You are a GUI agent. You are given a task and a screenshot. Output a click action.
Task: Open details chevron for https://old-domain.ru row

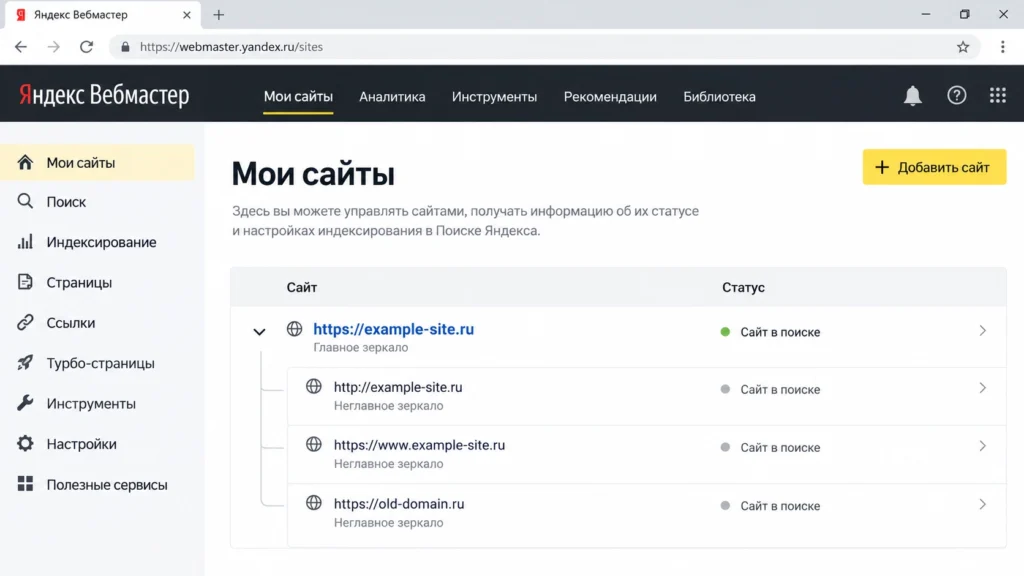pyautogui.click(x=982, y=504)
